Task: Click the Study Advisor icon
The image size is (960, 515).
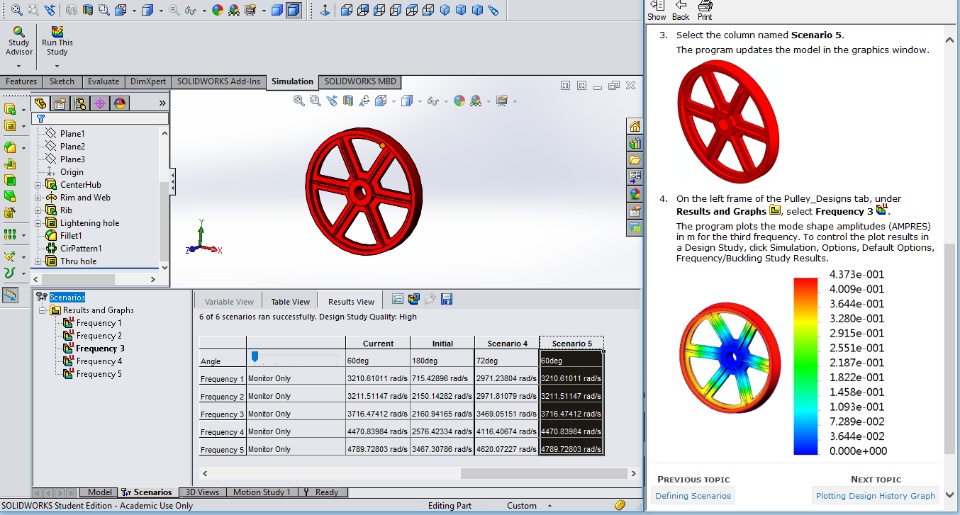Action: (18, 31)
